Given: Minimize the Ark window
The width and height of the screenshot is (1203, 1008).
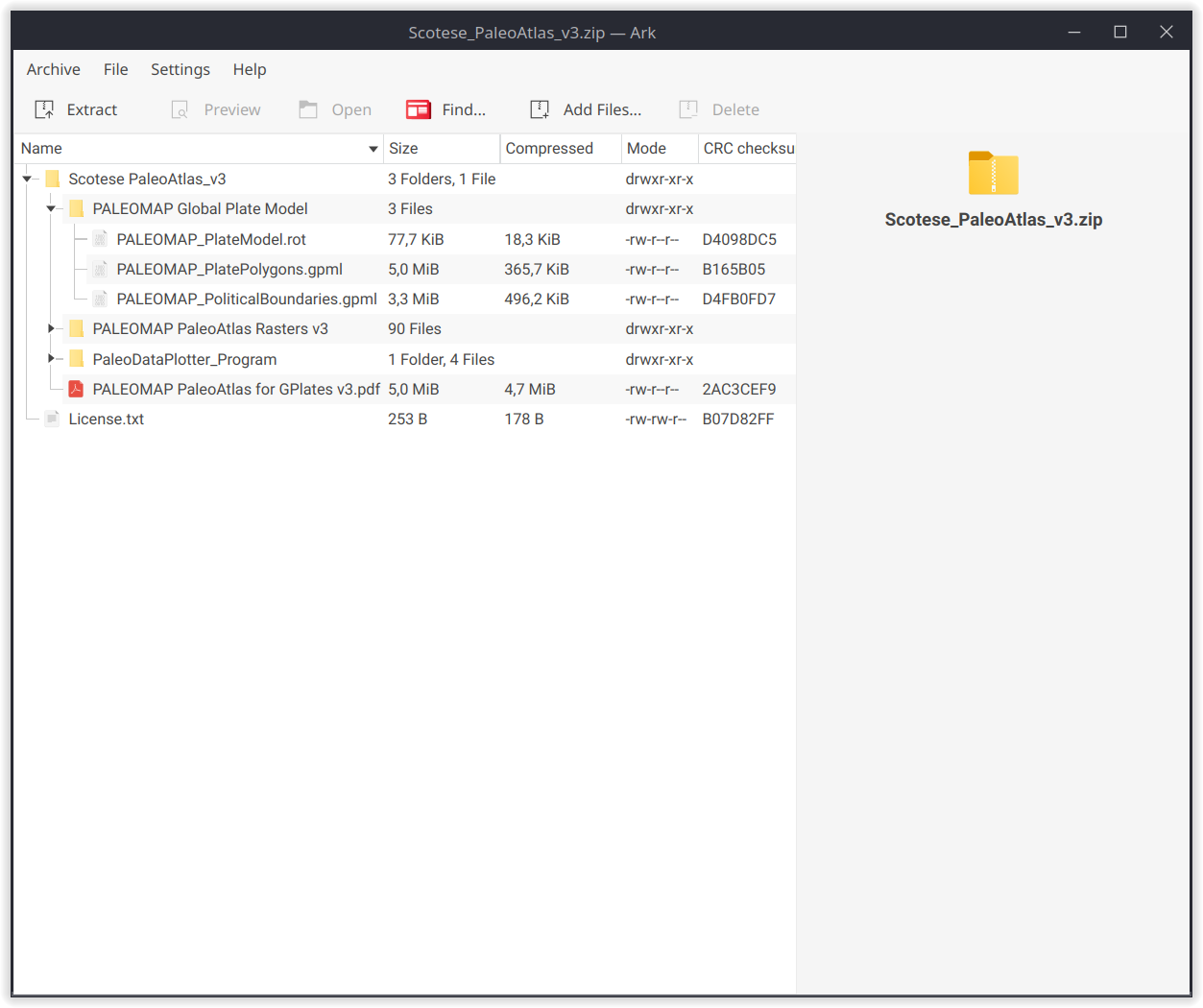Looking at the screenshot, I should pos(1074,32).
